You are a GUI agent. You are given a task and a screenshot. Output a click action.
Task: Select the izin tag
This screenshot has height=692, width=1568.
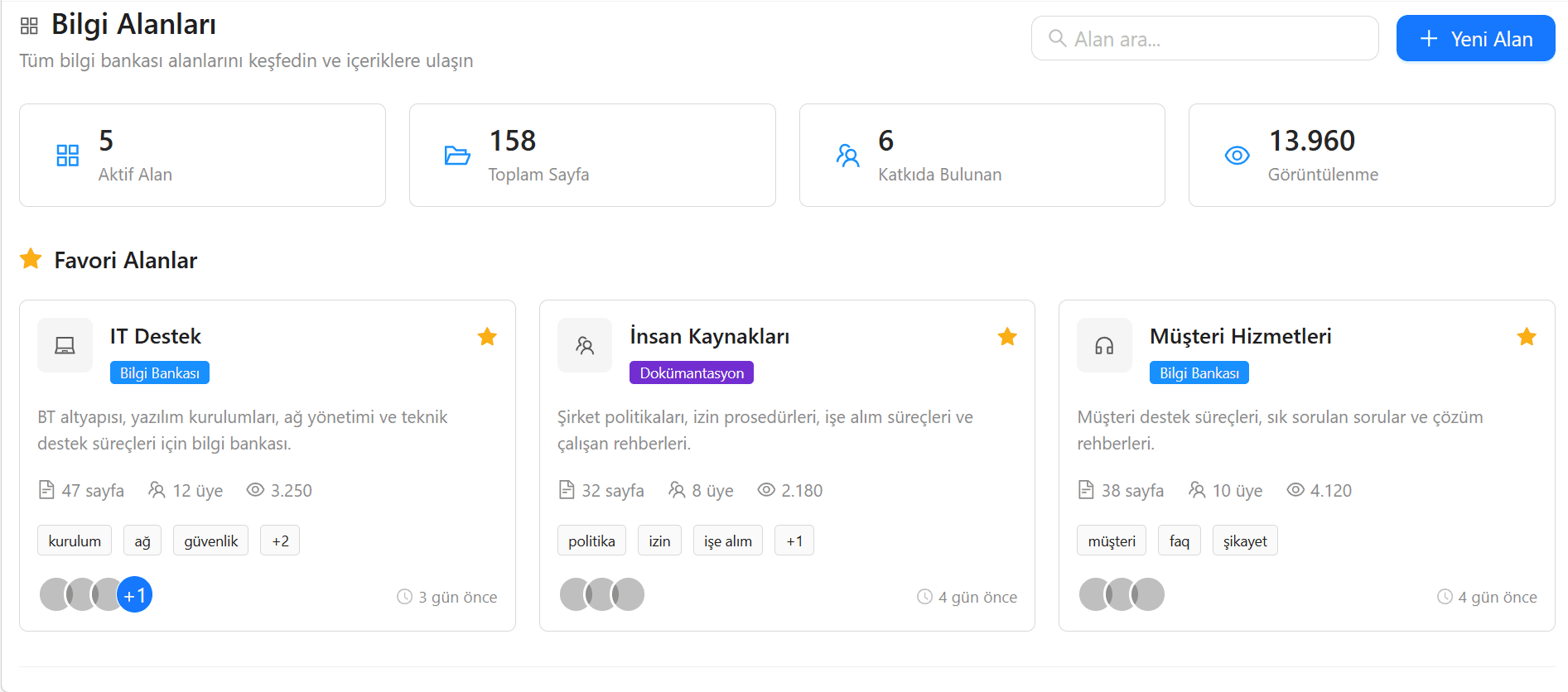pyautogui.click(x=659, y=541)
